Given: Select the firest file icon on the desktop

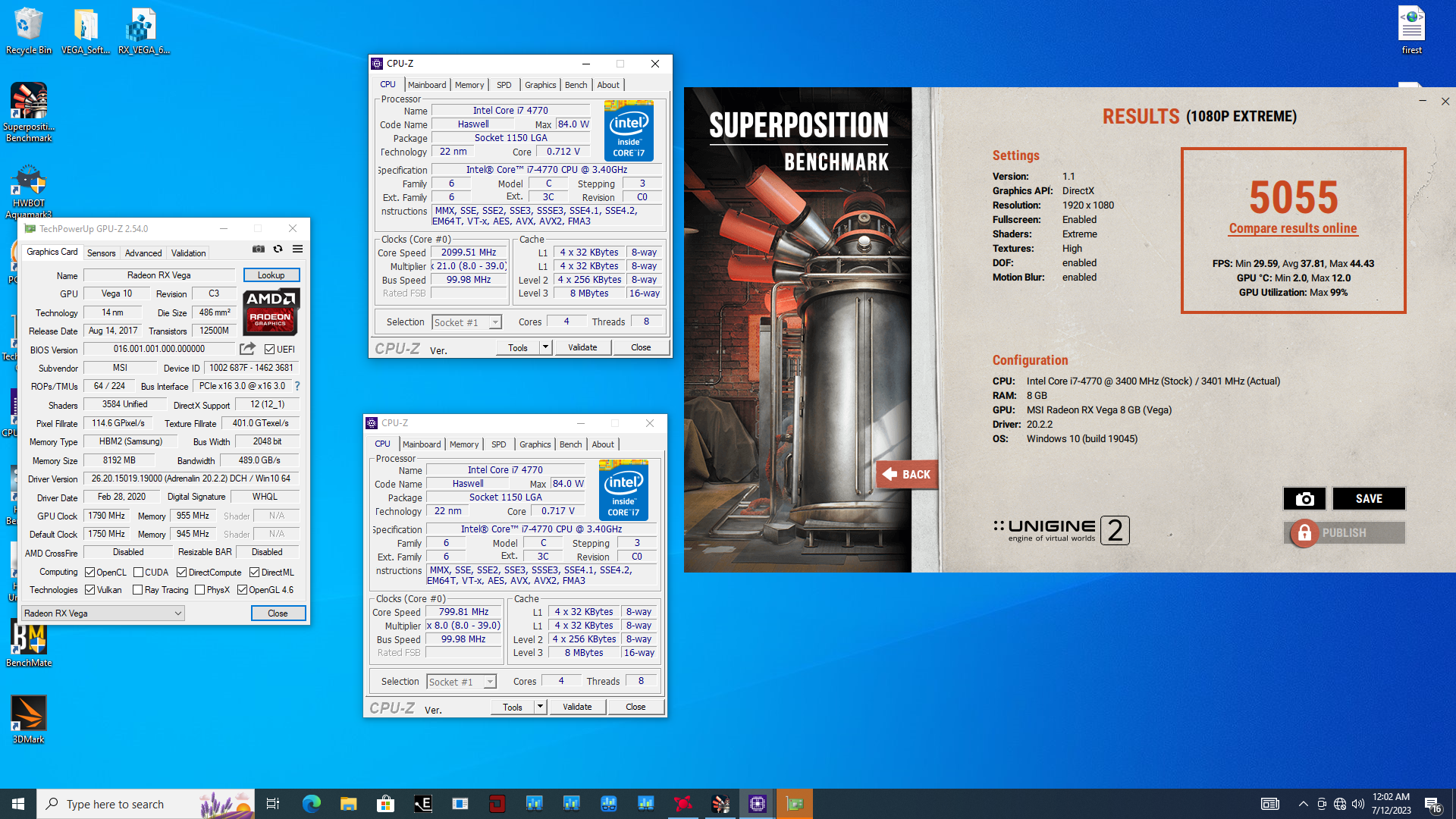Looking at the screenshot, I should click(1412, 31).
